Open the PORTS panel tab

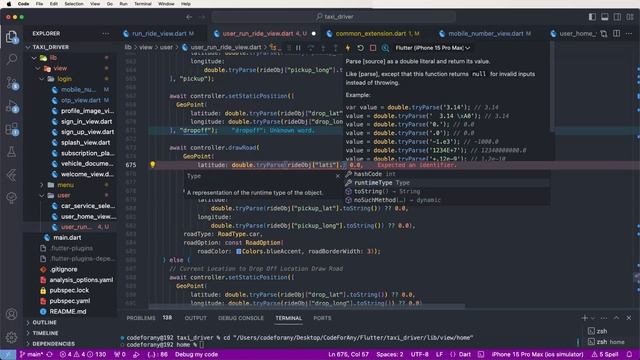click(322, 318)
